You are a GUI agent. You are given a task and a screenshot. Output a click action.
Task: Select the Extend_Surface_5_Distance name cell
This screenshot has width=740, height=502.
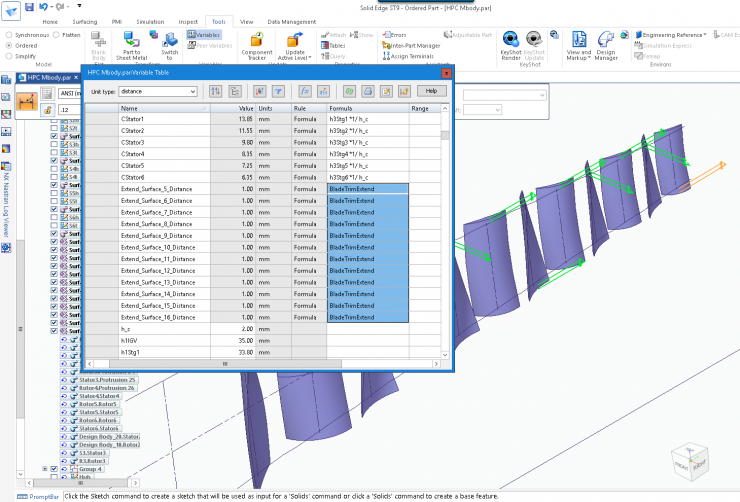click(x=164, y=189)
